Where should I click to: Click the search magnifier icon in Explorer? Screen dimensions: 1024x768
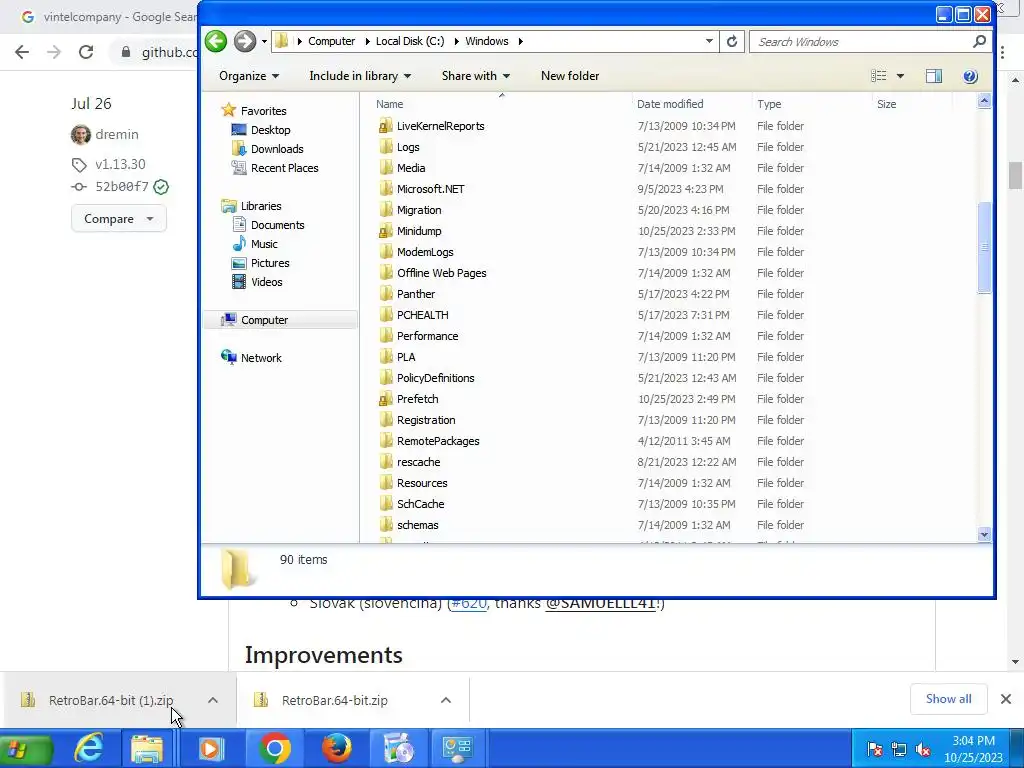coord(979,42)
